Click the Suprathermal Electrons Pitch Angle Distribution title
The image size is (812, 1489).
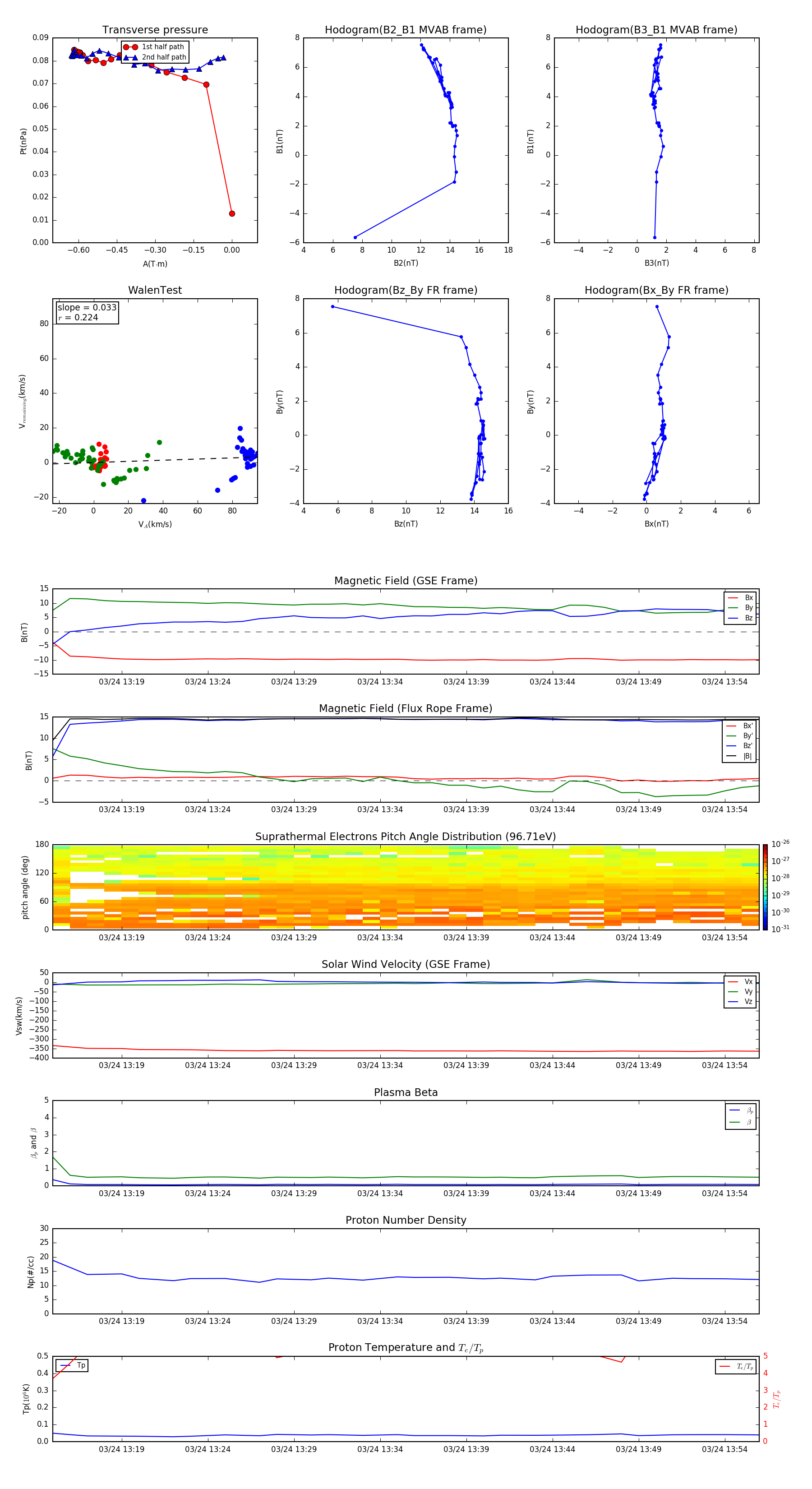pyautogui.click(x=406, y=837)
